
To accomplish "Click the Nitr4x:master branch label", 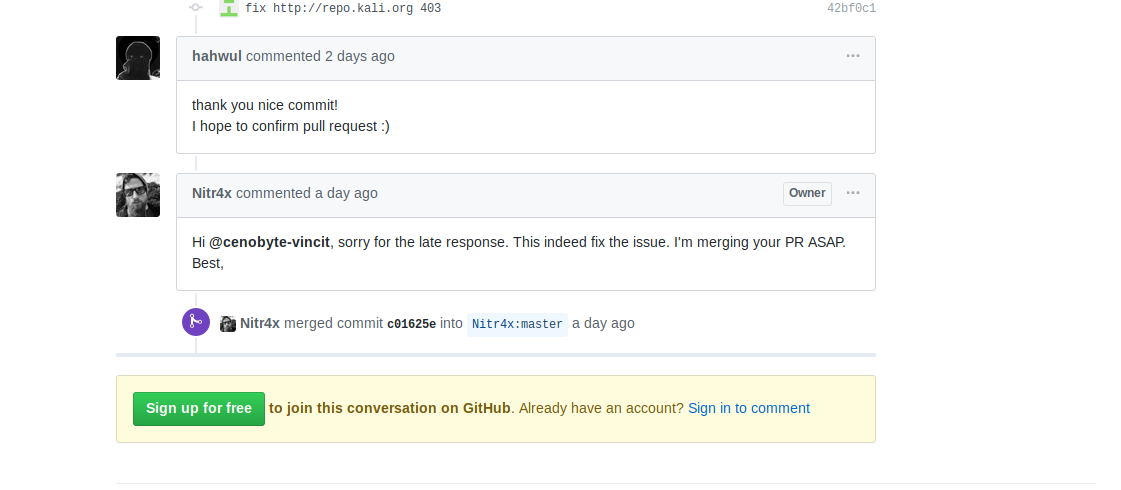I will click(517, 324).
